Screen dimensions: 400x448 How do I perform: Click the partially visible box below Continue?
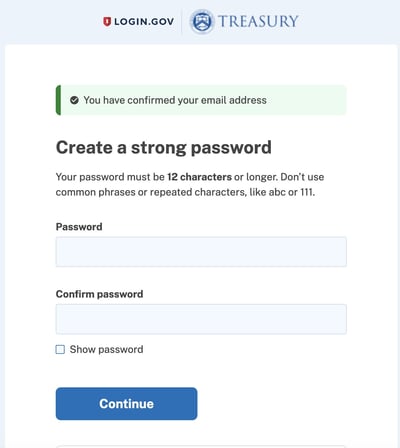click(201, 446)
